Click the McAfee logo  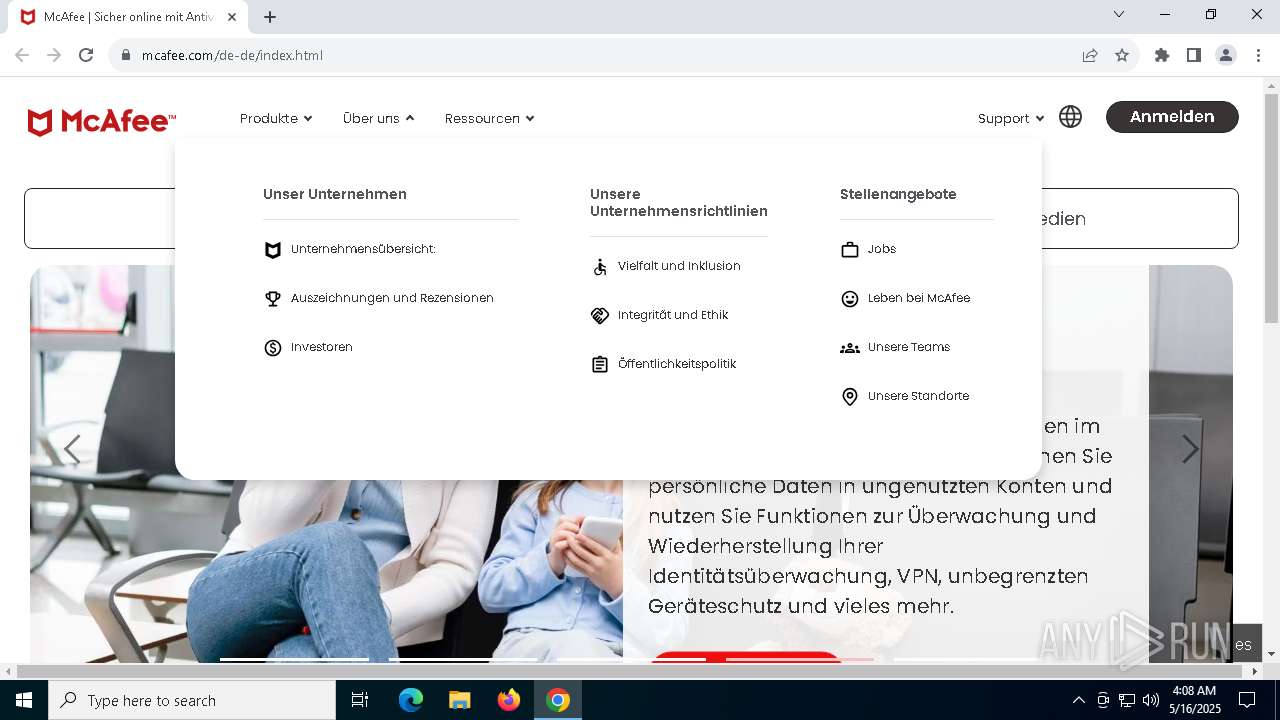click(102, 122)
